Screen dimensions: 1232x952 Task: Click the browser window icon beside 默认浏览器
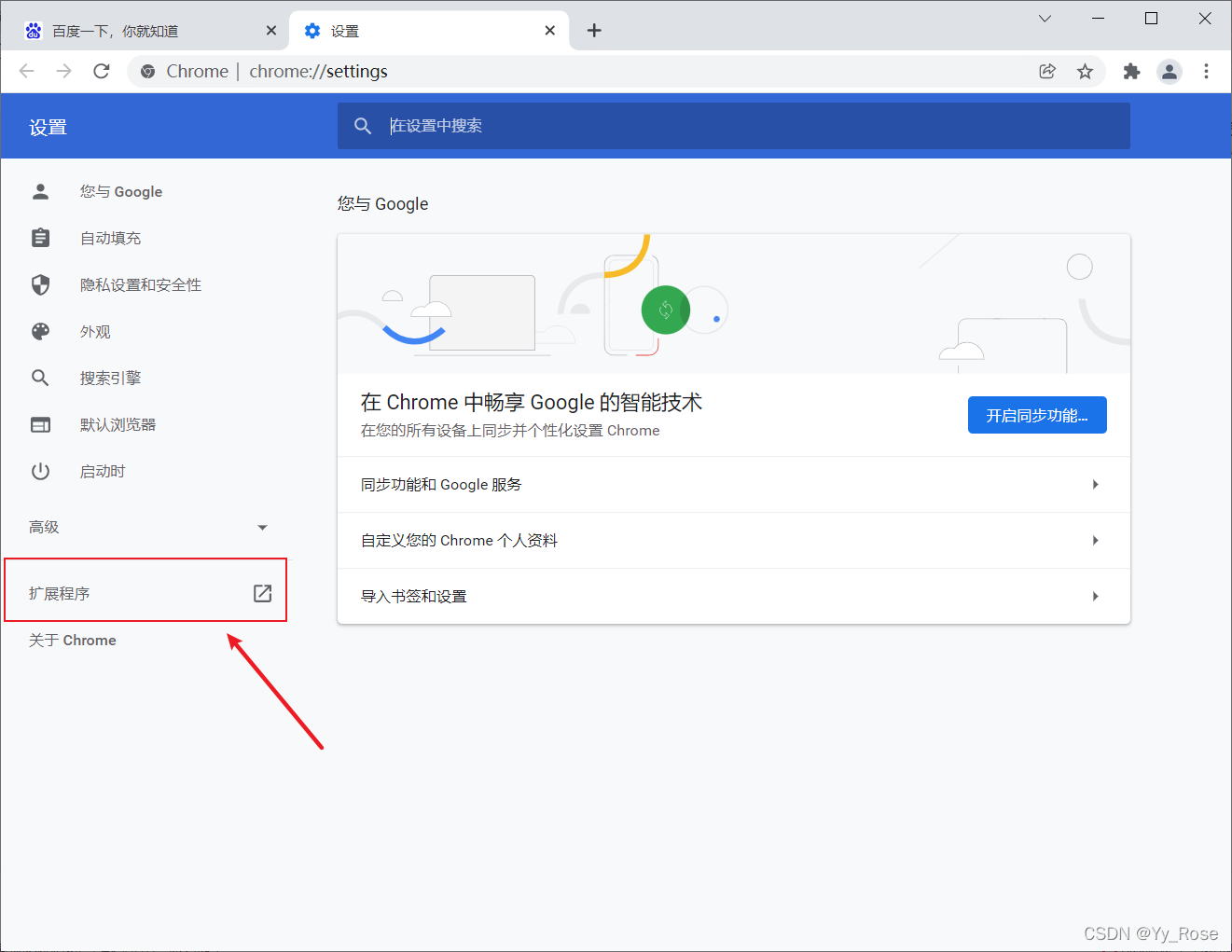[40, 424]
